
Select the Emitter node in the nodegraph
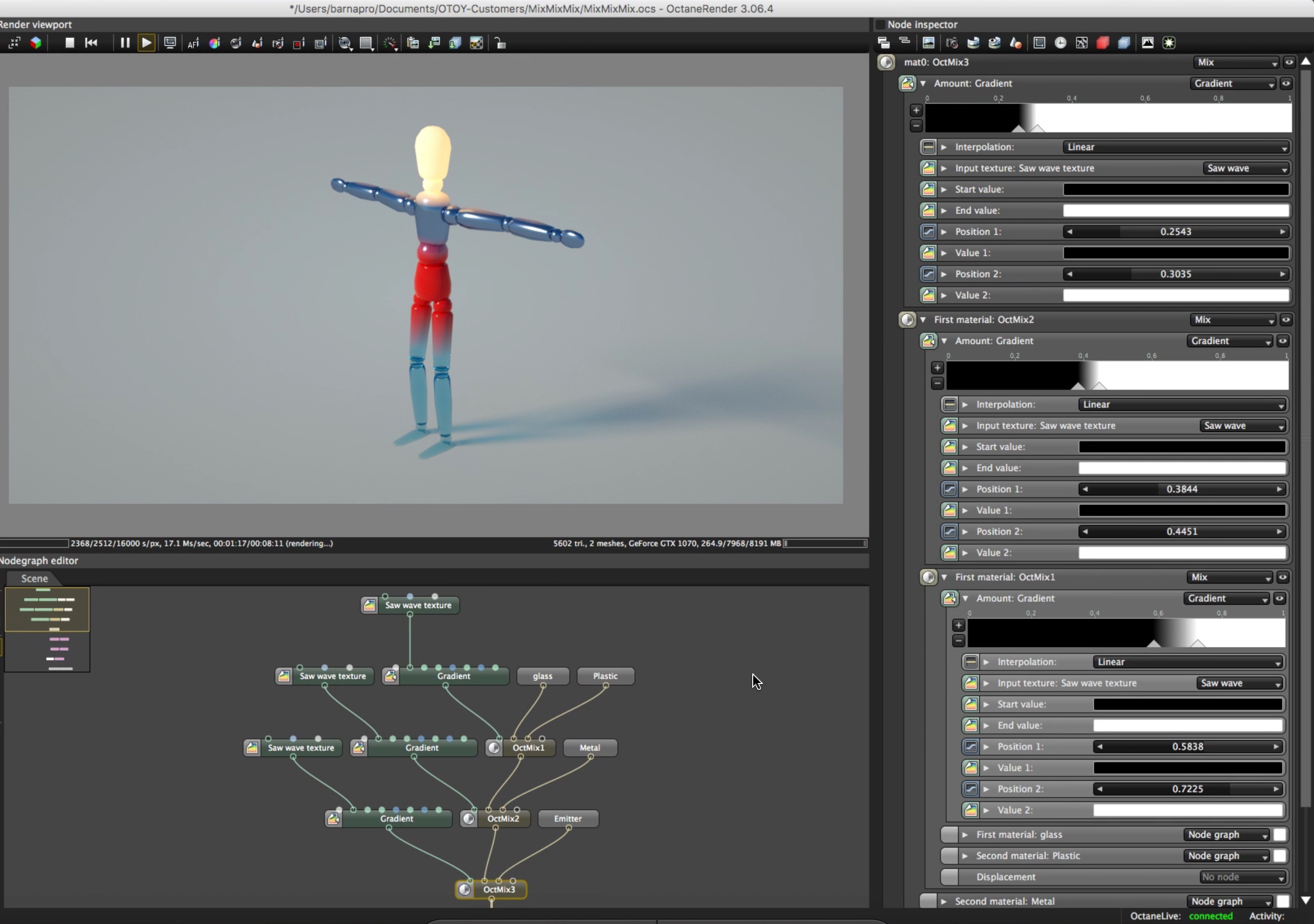coord(568,819)
